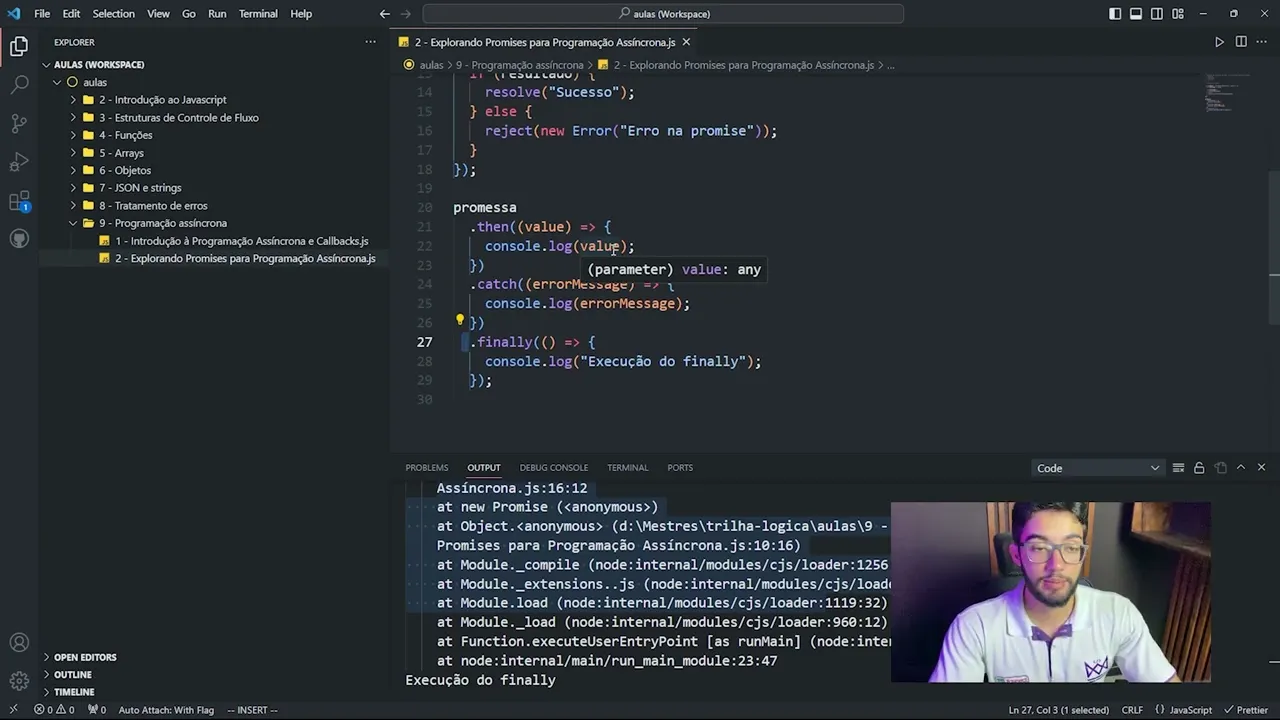Change cursor position via Ln 27, Col 3
Viewport: 1280px width, 720px height.
pos(1059,710)
